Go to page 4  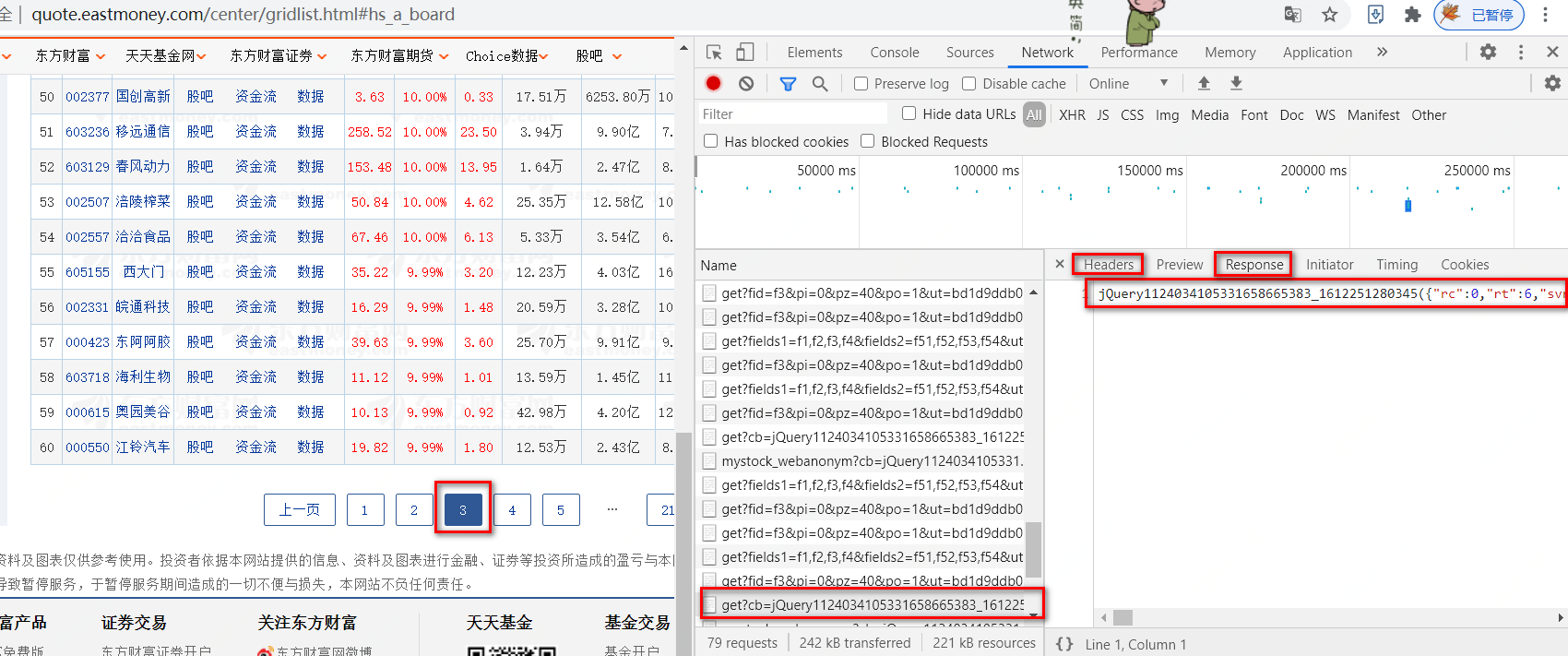(x=512, y=509)
